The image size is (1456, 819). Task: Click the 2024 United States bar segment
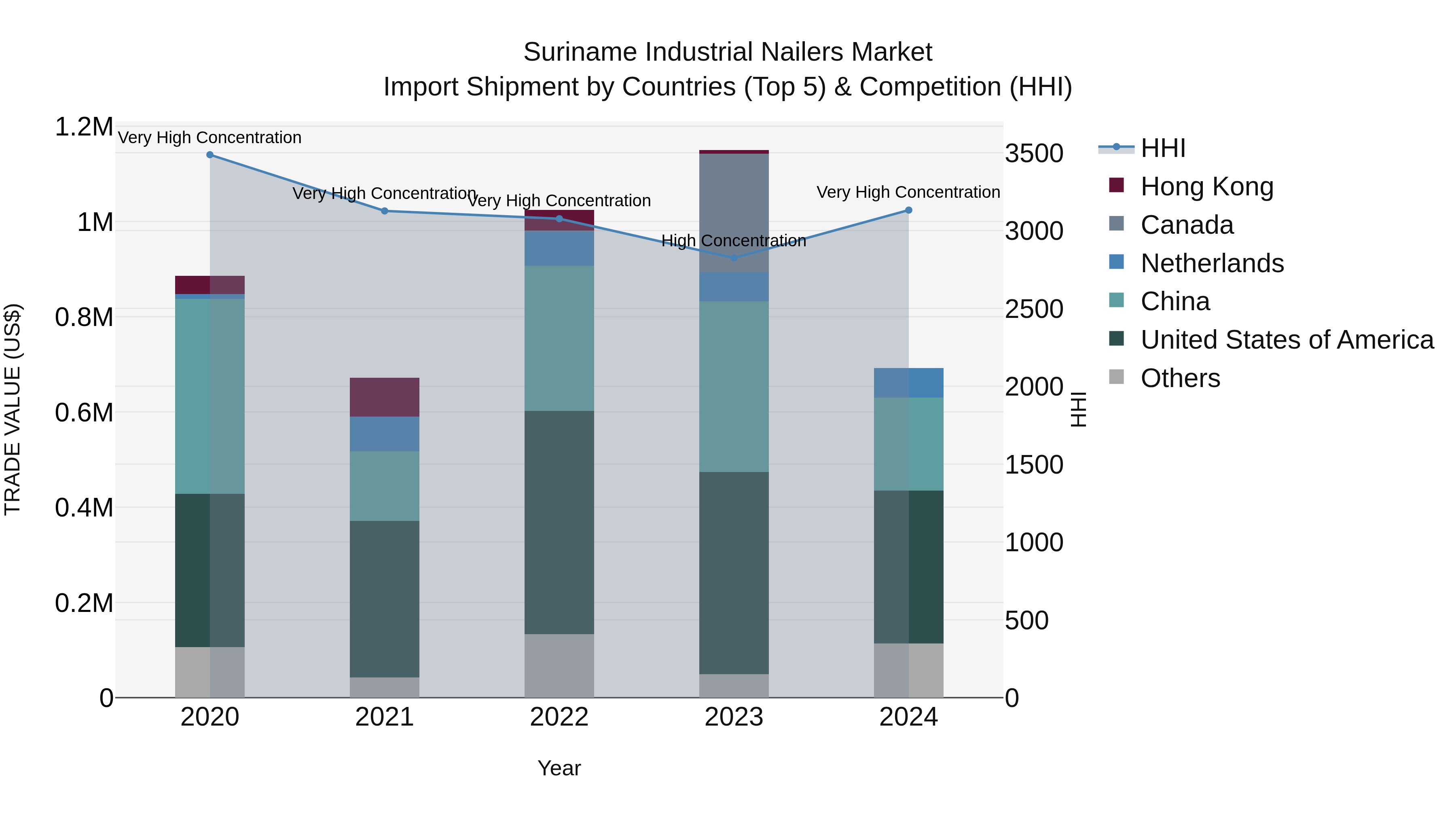click(908, 567)
